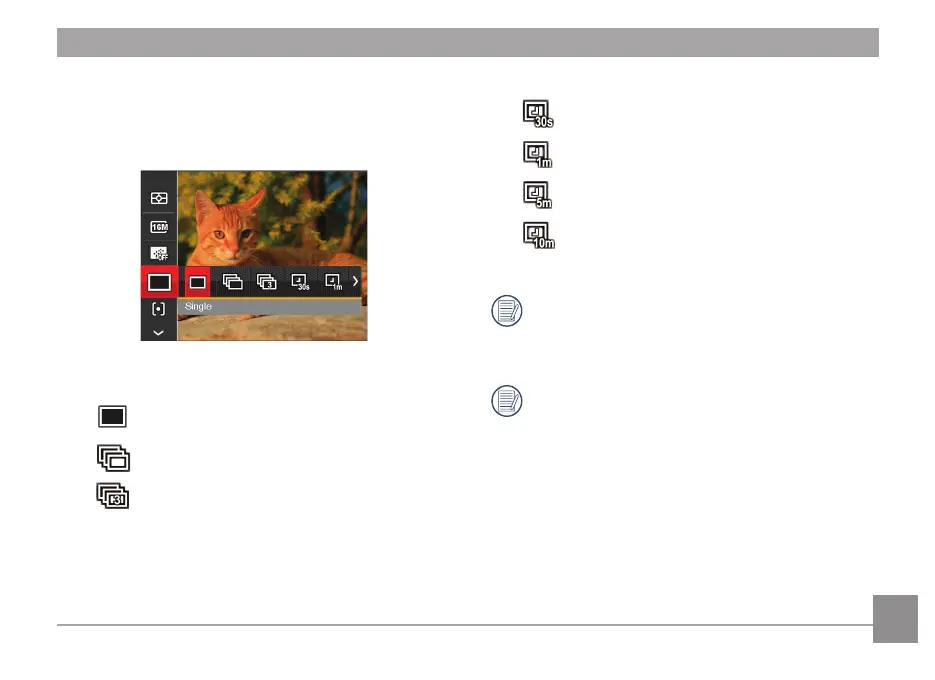Image resolution: width=935 pixels, height=680 pixels.
Task: Click the 3-shot burst icon in legend
Action: coord(113,496)
